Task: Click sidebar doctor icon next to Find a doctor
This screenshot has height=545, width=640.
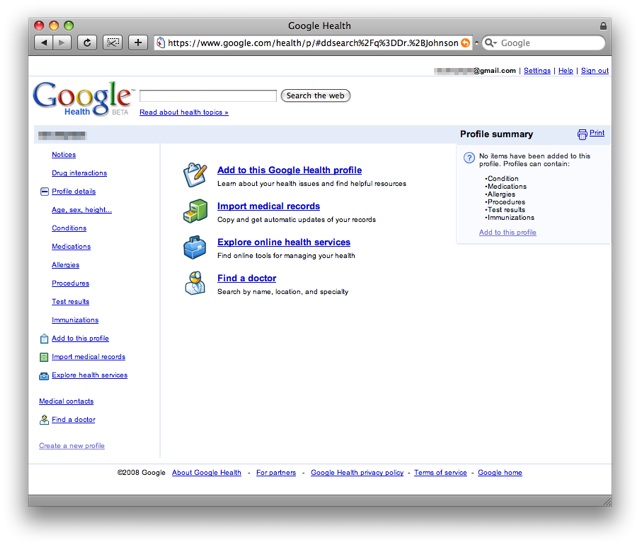Action: coord(44,420)
